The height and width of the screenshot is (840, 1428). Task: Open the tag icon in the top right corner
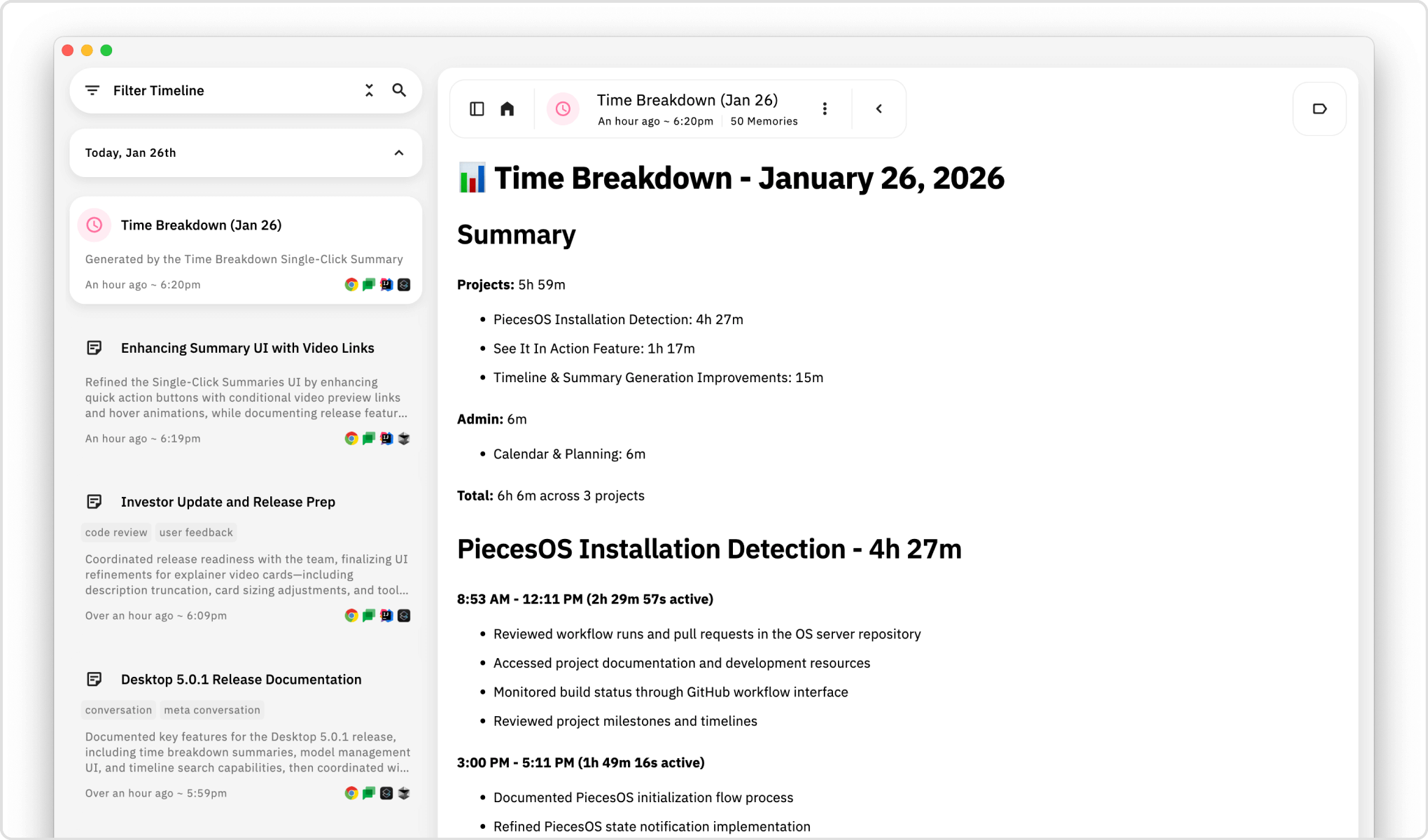pyautogui.click(x=1319, y=108)
